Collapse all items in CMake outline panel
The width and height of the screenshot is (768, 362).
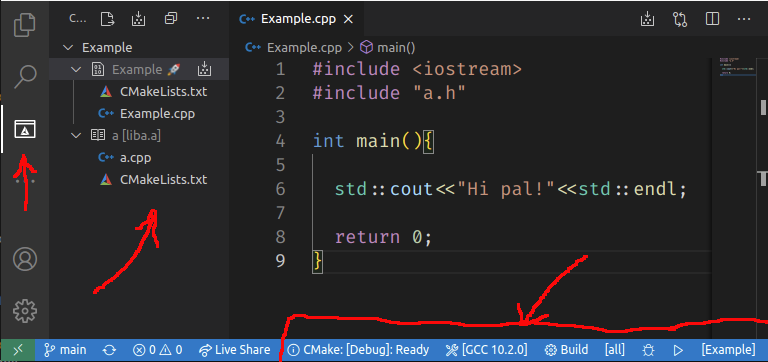pyautogui.click(x=171, y=19)
